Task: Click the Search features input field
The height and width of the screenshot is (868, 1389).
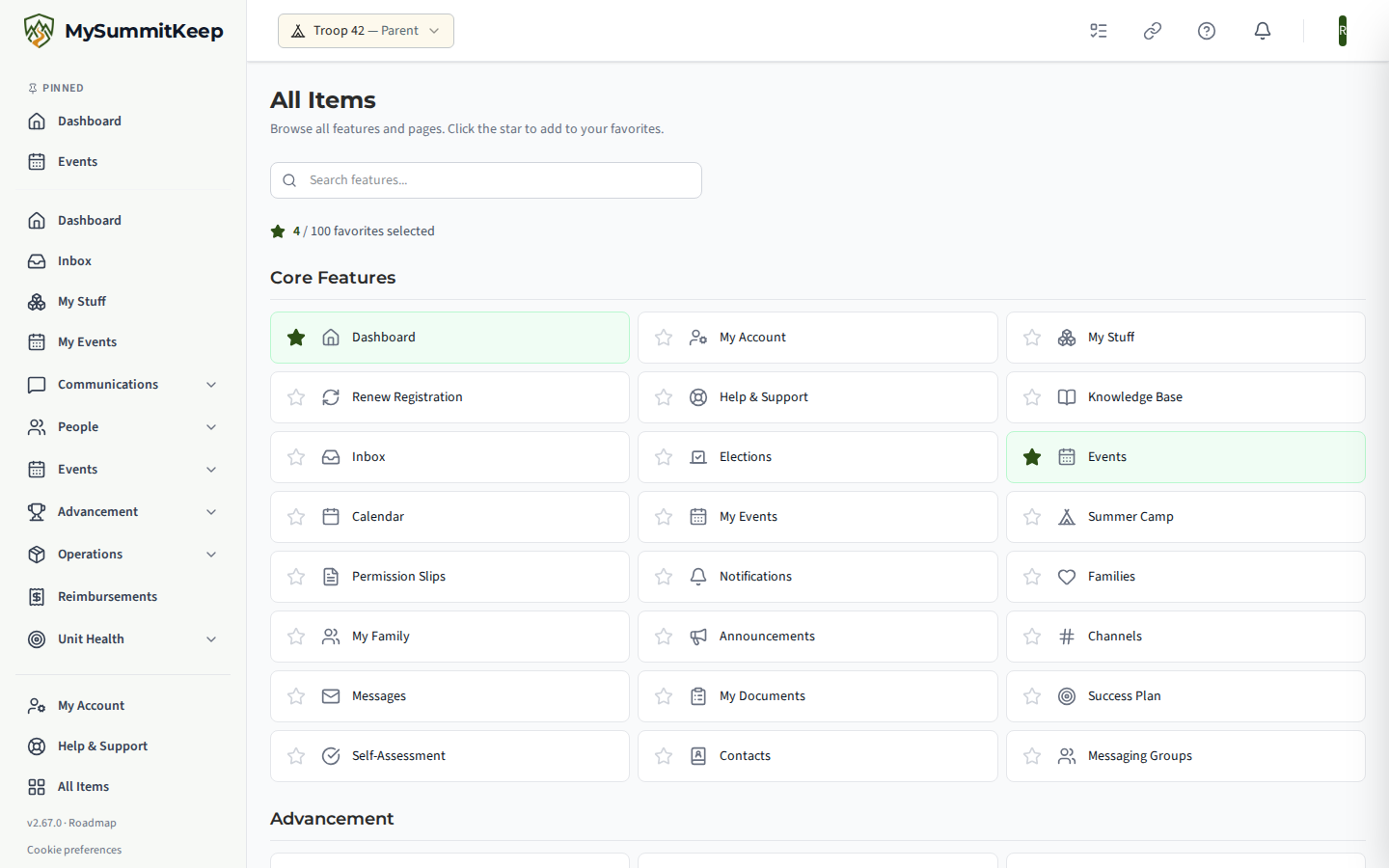Action: click(x=486, y=180)
